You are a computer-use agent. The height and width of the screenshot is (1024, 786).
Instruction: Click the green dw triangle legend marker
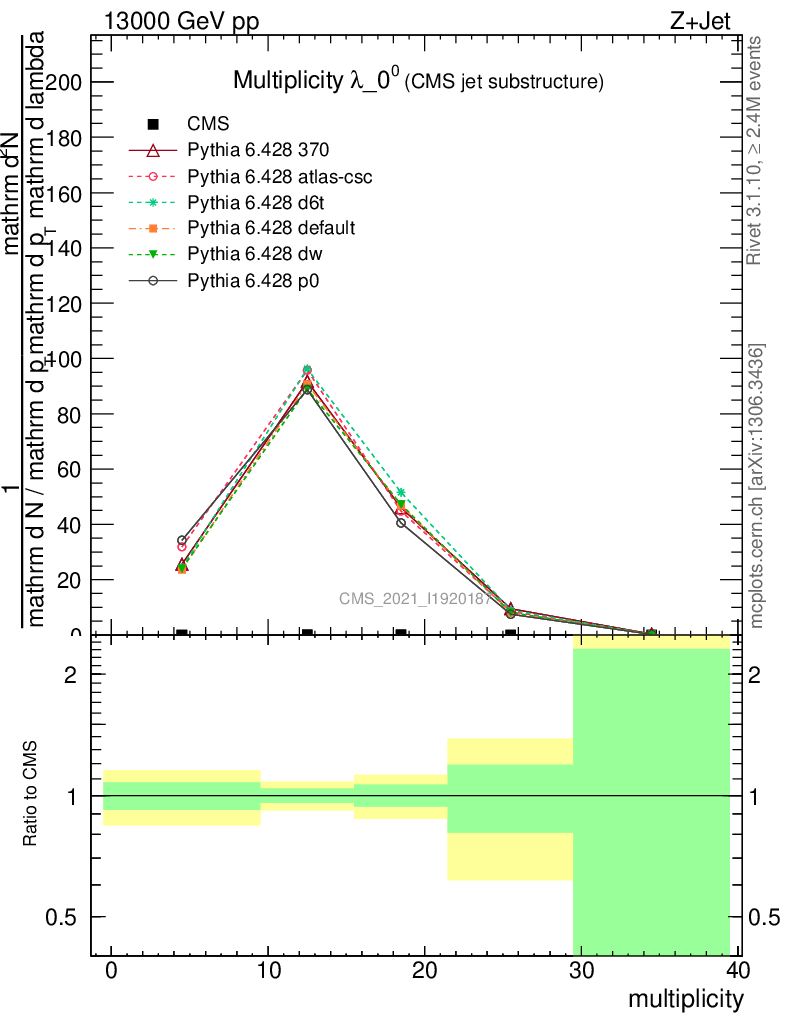[153, 255]
